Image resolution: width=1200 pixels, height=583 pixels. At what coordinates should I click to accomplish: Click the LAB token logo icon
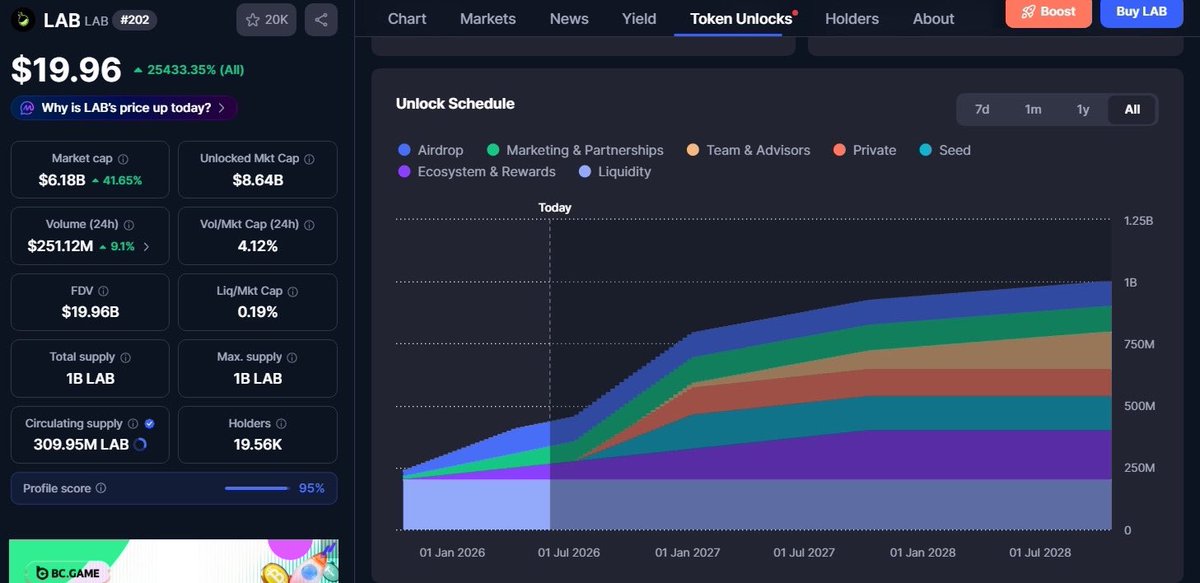coord(22,19)
